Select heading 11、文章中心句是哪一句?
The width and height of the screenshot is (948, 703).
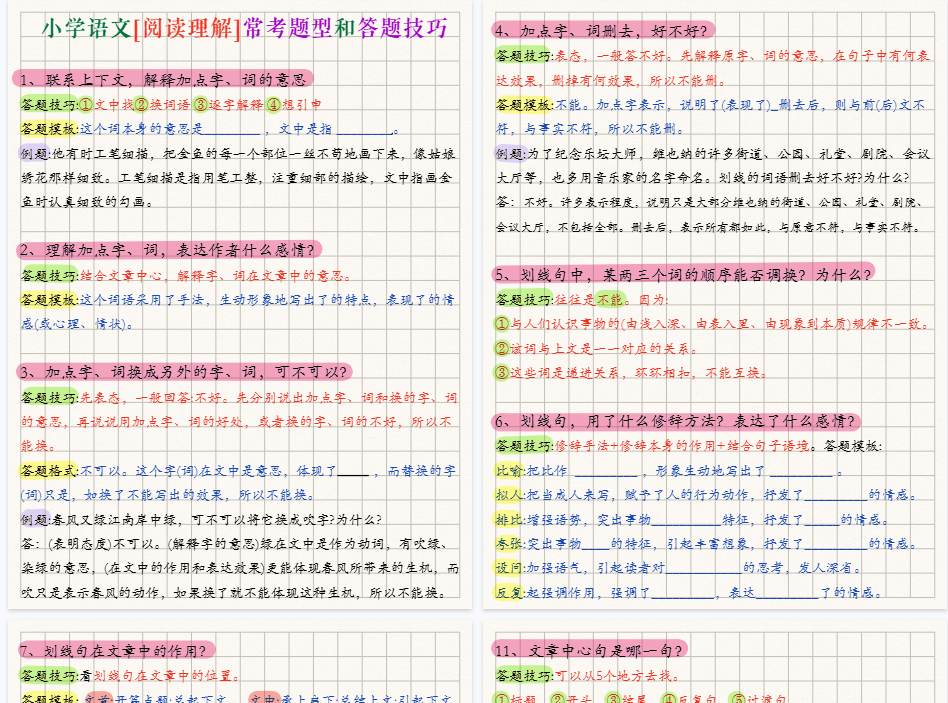click(x=589, y=650)
